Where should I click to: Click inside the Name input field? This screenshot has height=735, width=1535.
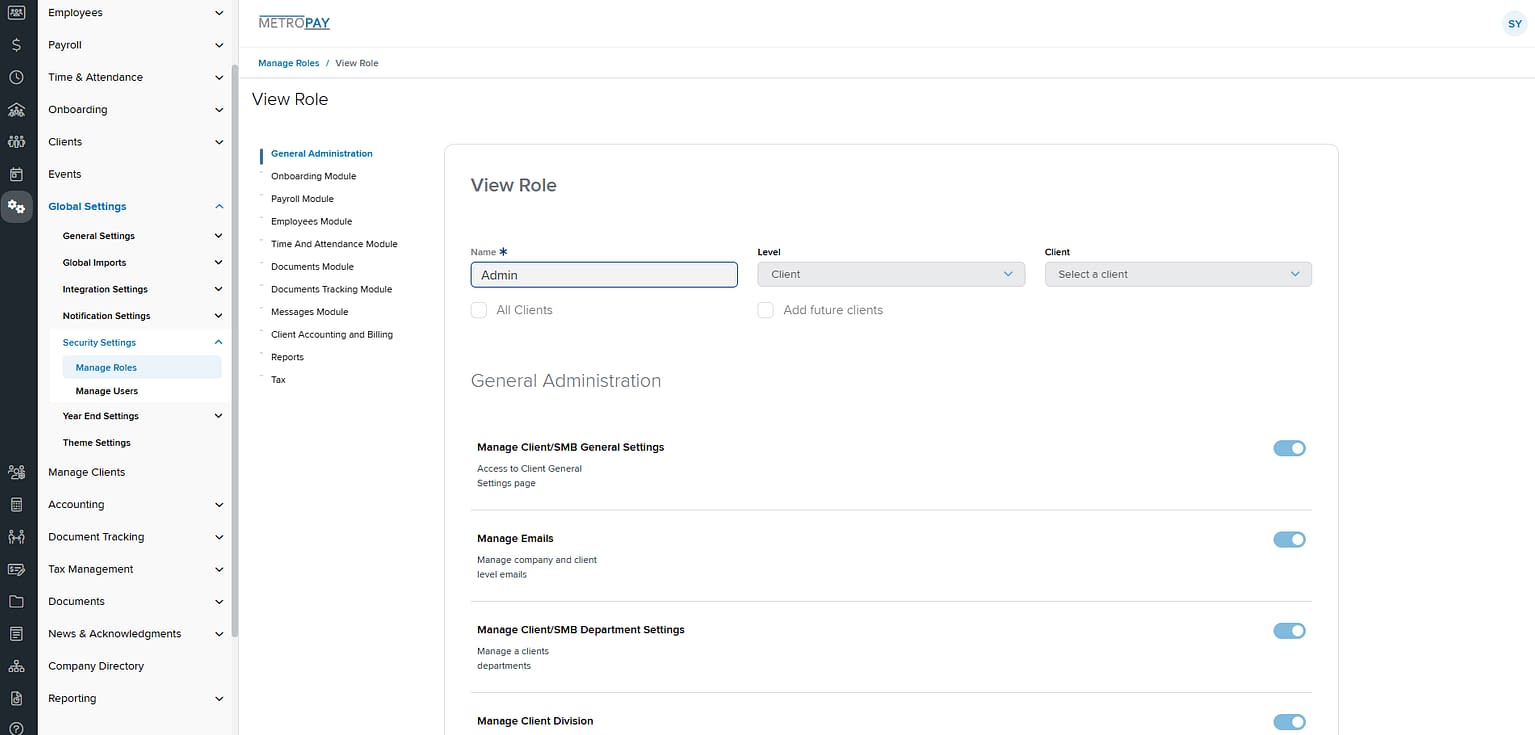[x=604, y=274]
